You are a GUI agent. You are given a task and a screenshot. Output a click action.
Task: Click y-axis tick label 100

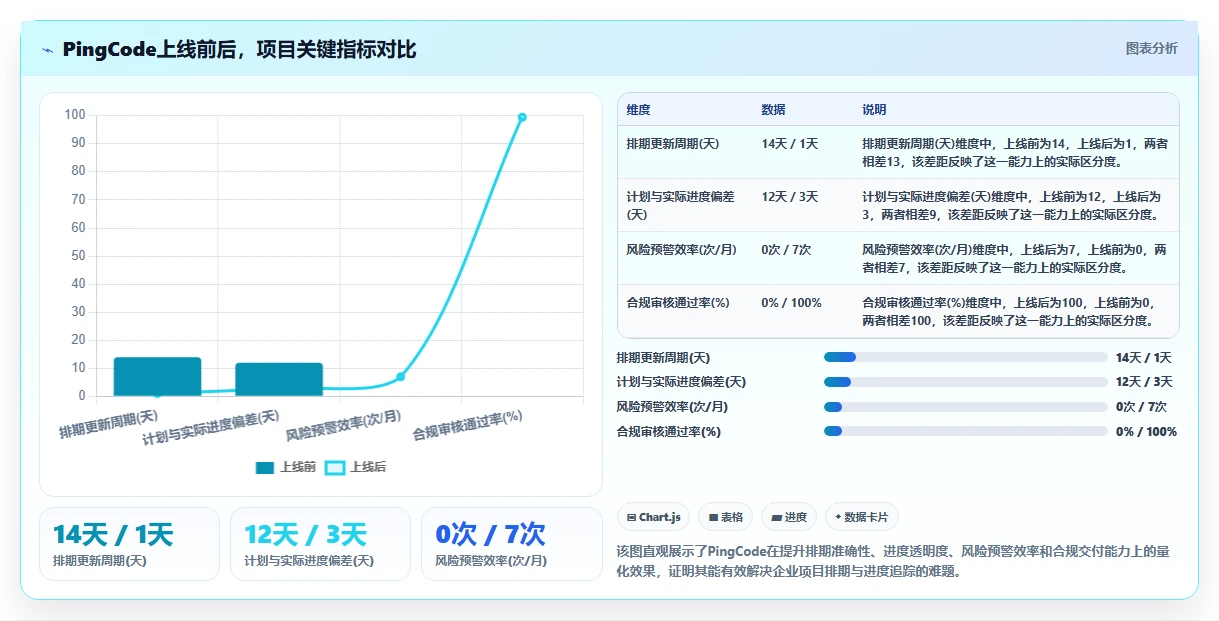tap(75, 115)
